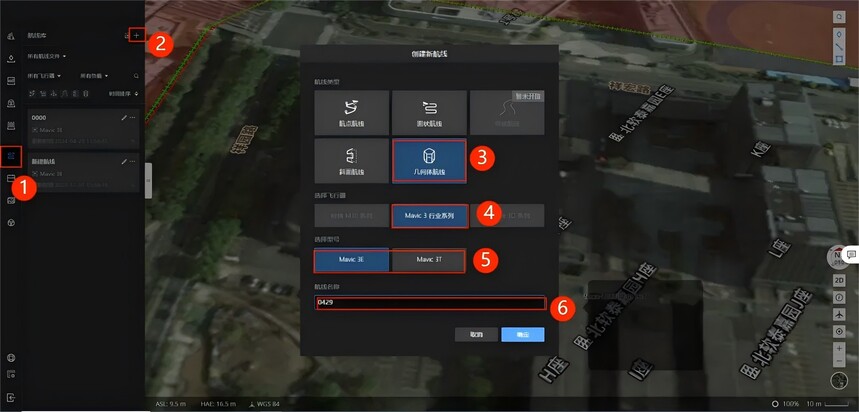Image resolution: width=859 pixels, height=412 pixels.
Task: Click the circled info icon below the 2D button
Action: 839,297
